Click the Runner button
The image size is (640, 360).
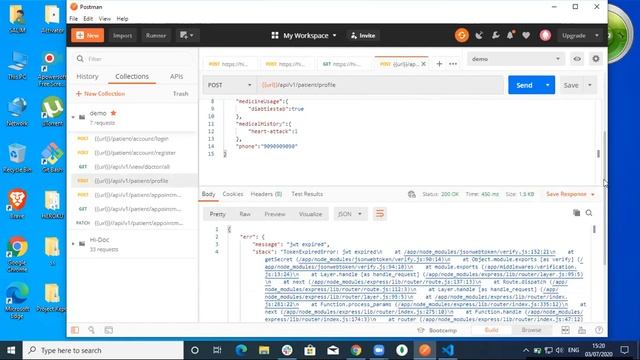click(156, 36)
